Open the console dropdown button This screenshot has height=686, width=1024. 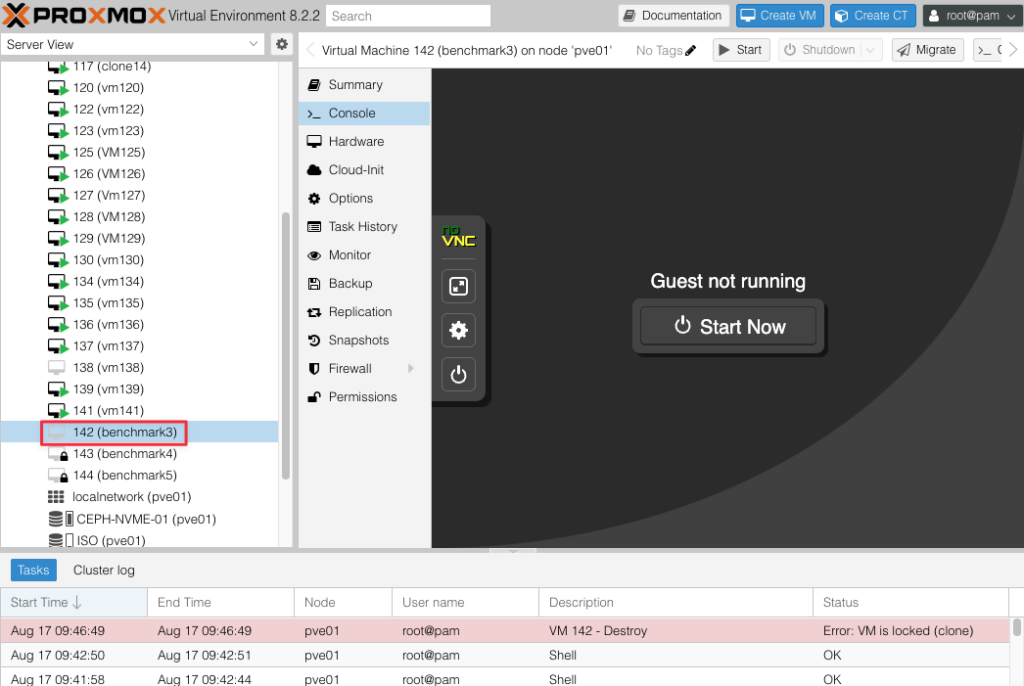[987, 50]
